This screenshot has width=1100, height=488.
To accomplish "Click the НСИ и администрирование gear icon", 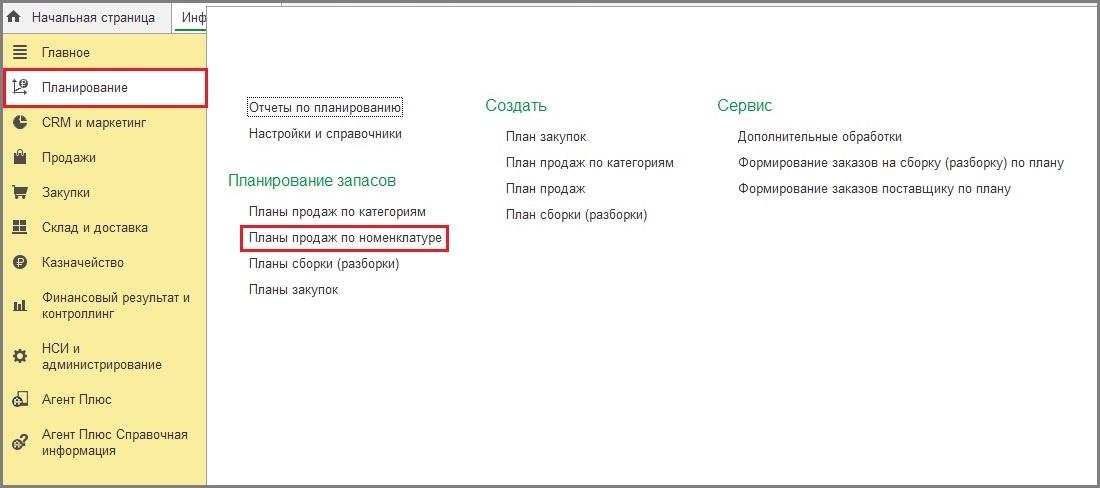I will [20, 356].
